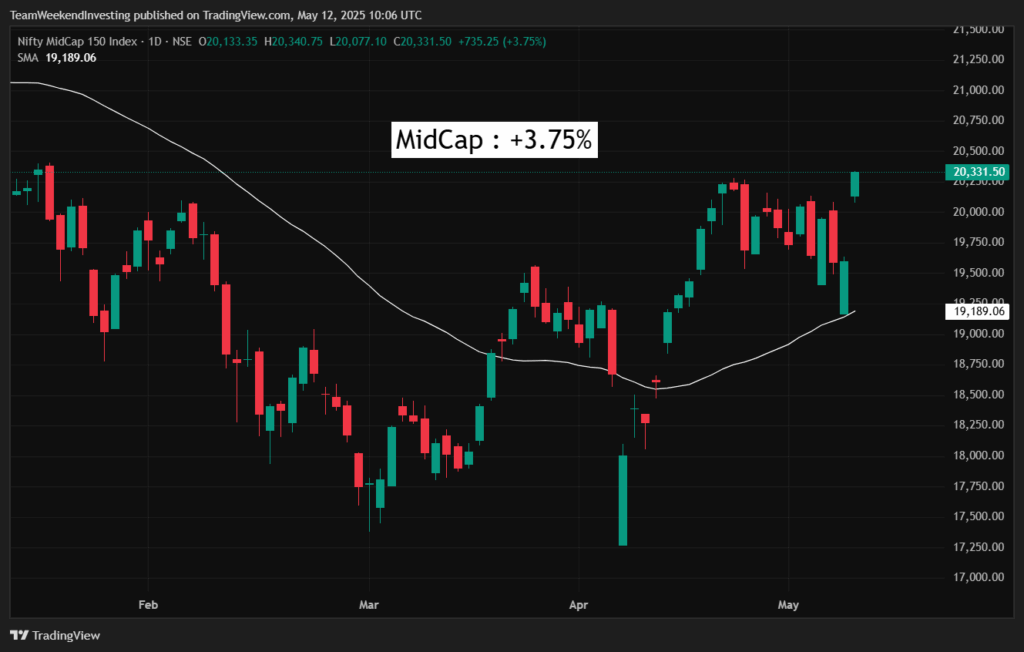Viewport: 1024px width, 652px height.
Task: Click the May label on time axis
Action: click(x=788, y=604)
